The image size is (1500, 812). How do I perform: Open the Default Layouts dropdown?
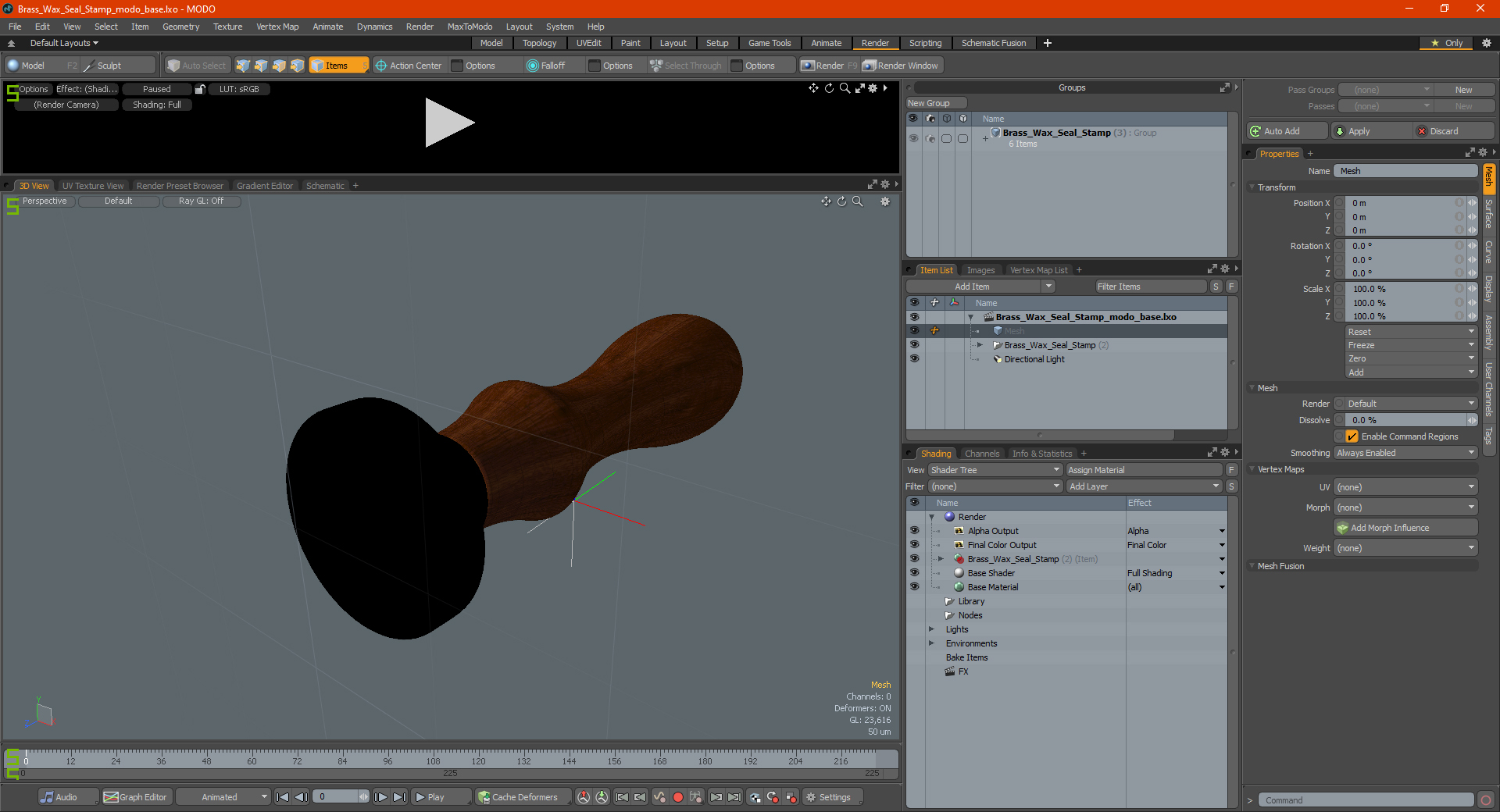[x=64, y=43]
